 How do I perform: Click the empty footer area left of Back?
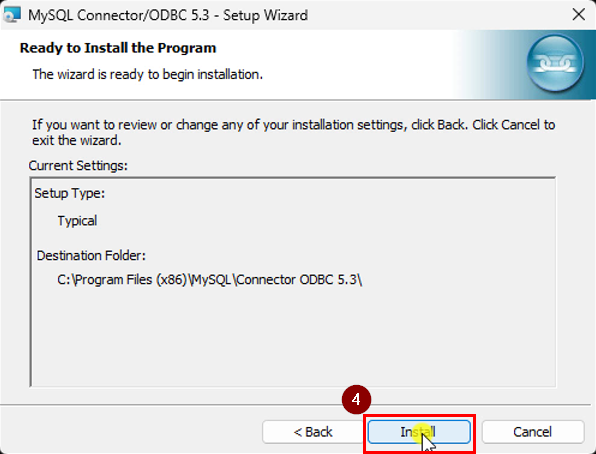click(x=129, y=432)
